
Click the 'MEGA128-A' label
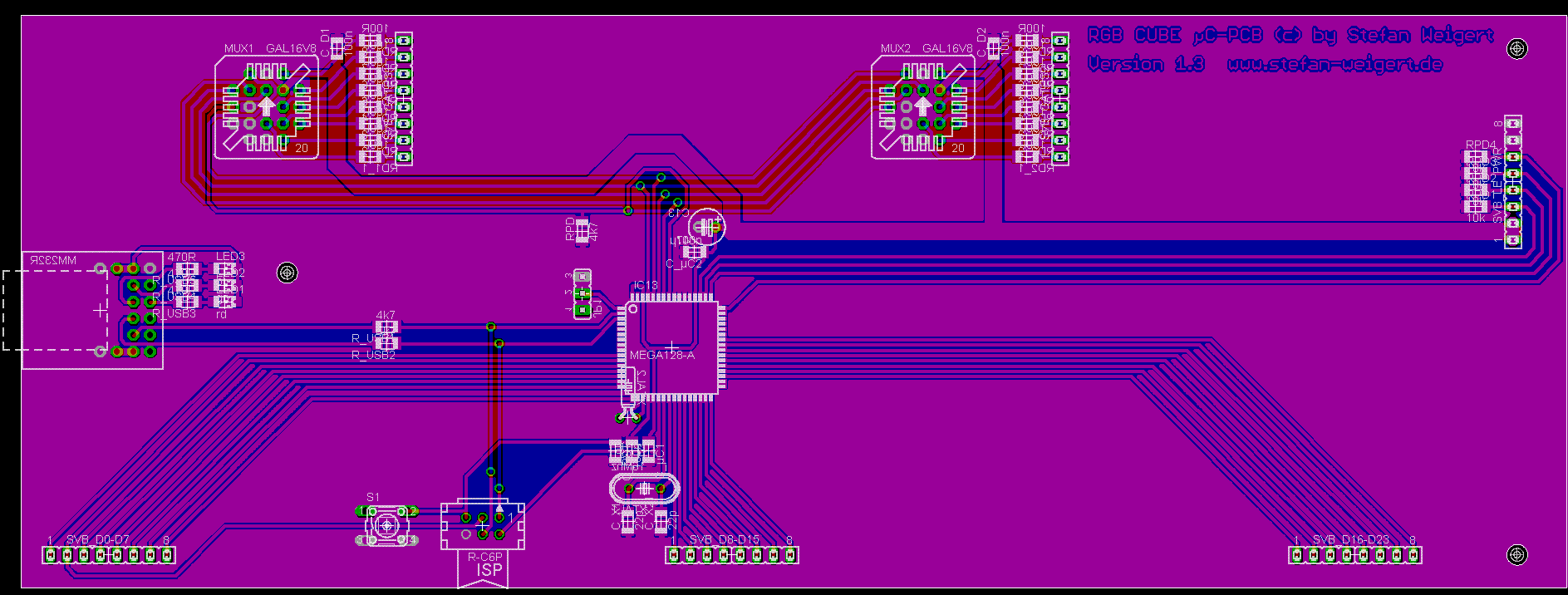click(x=662, y=355)
